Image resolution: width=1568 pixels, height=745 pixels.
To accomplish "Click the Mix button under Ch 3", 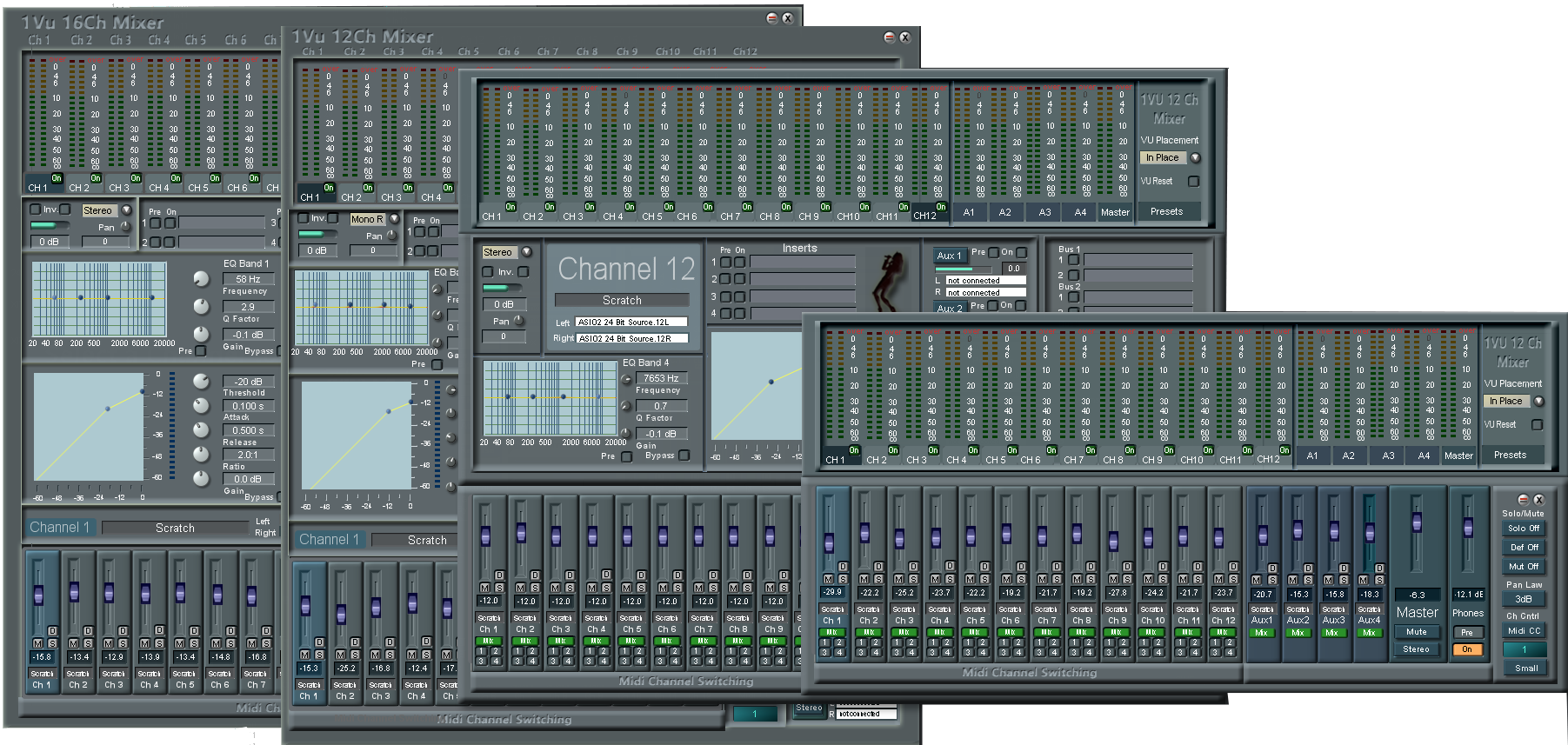I will click(x=904, y=632).
